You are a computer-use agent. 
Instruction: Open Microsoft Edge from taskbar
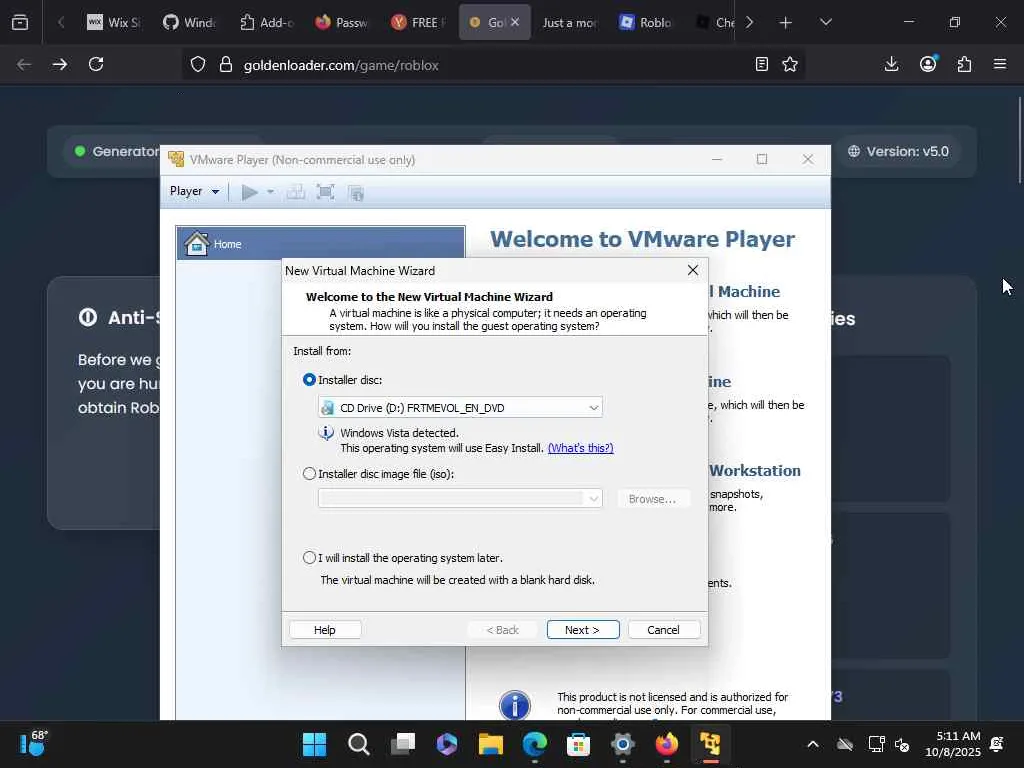click(x=535, y=744)
